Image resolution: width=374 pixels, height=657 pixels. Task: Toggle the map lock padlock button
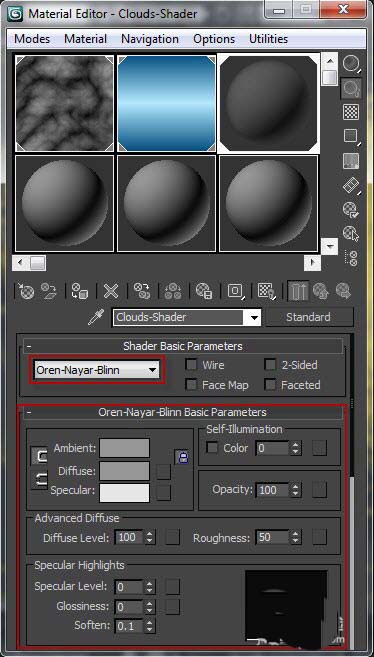tap(182, 457)
